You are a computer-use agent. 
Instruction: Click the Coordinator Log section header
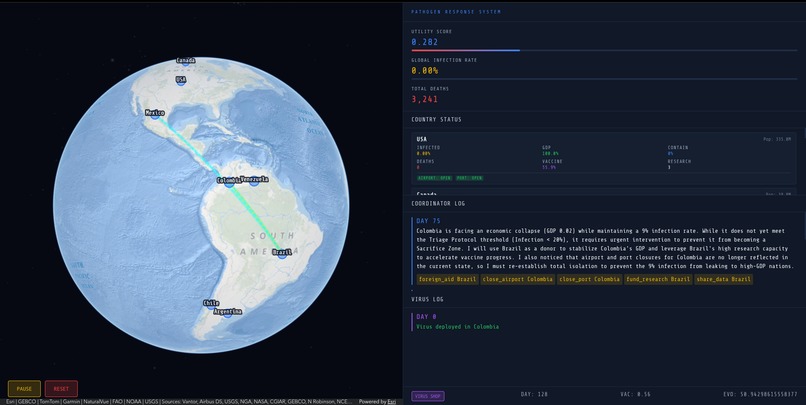[438, 204]
